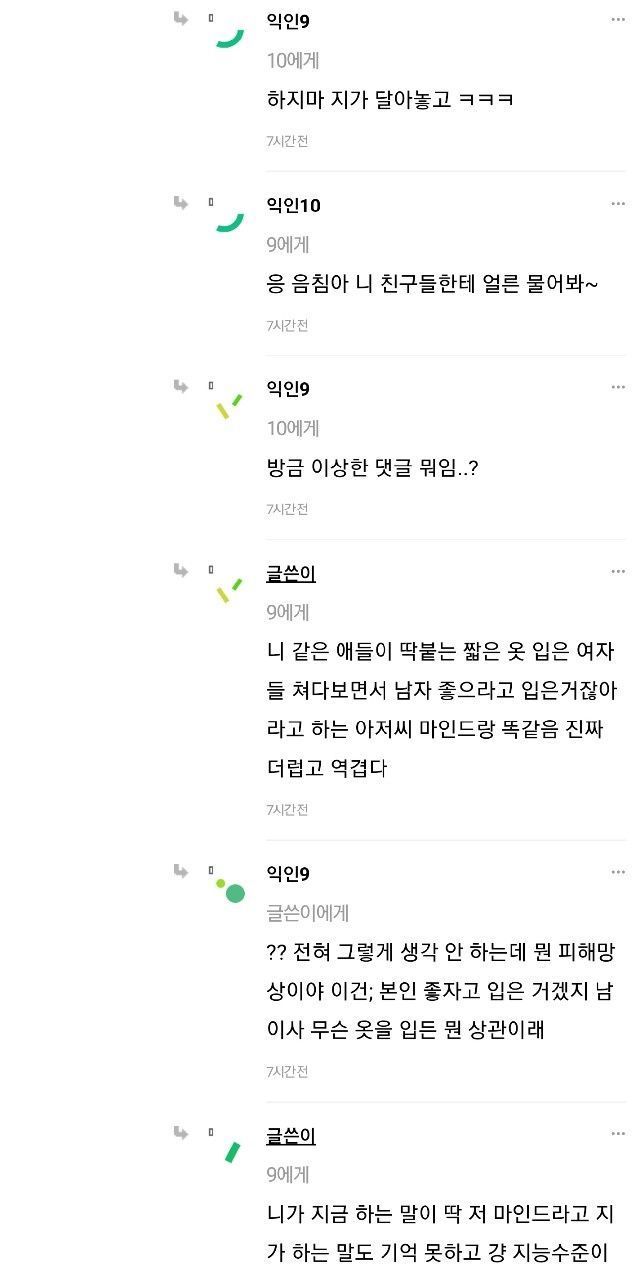Click the reply arrow beside the "니 같은 애들이" comment
This screenshot has height=1280, width=640.
(x=181, y=570)
